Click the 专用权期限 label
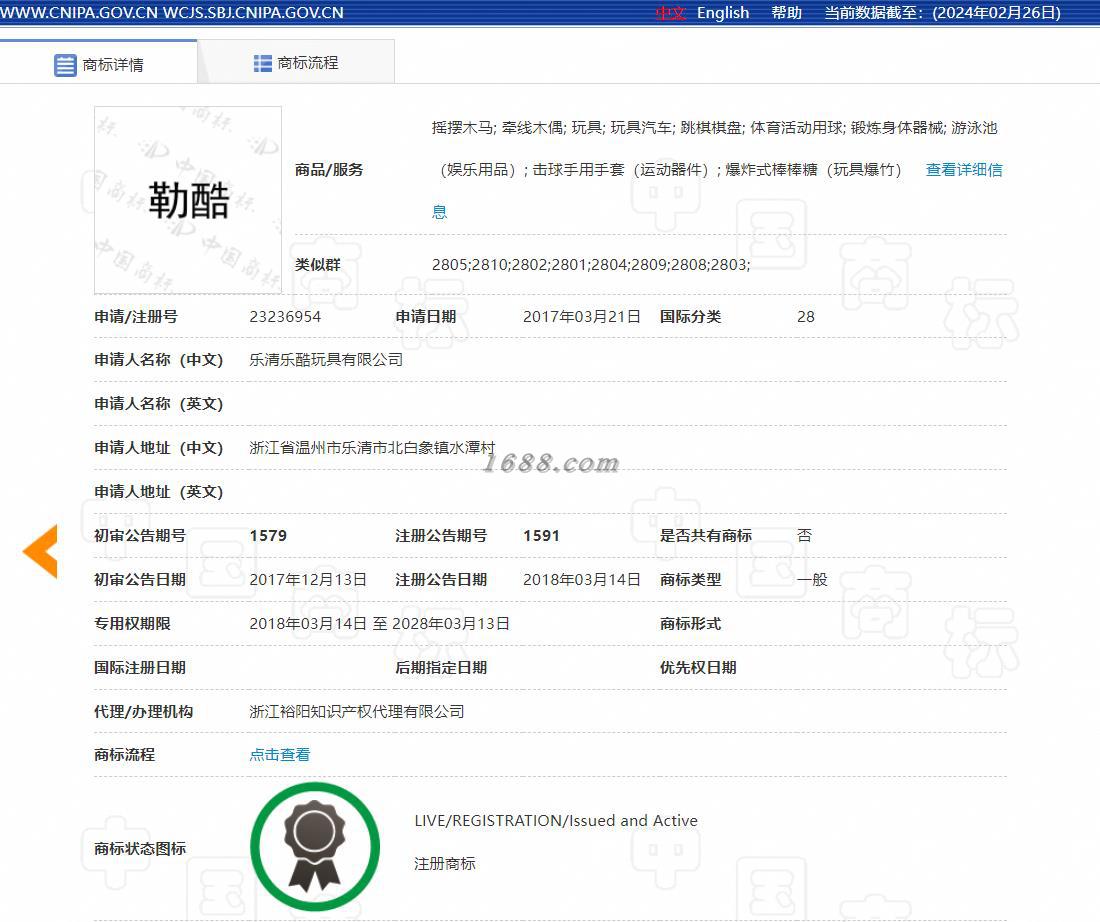Screen dimensions: 1100x922 [x=133, y=624]
